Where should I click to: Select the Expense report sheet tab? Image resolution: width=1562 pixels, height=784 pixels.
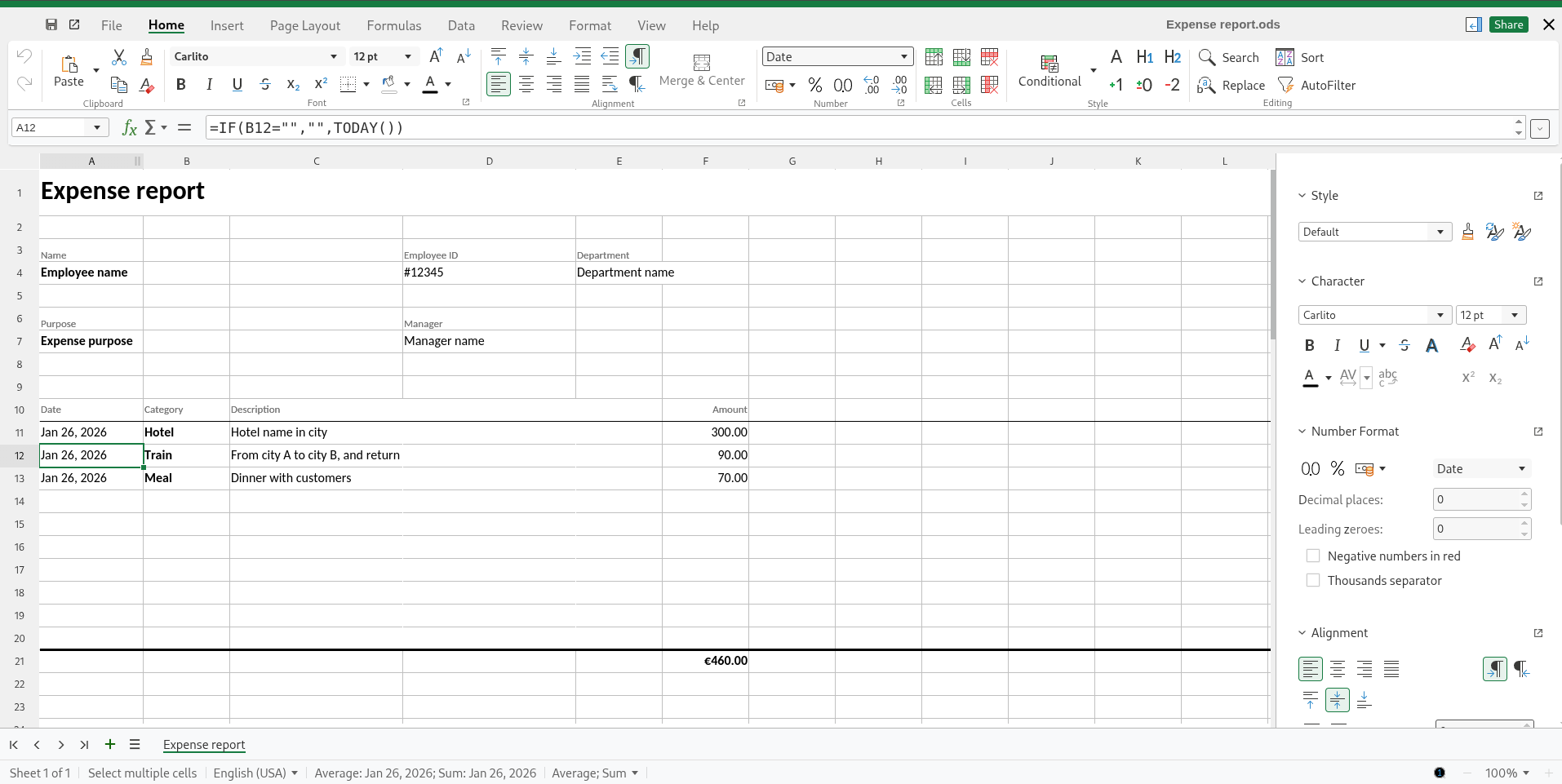[x=204, y=745]
